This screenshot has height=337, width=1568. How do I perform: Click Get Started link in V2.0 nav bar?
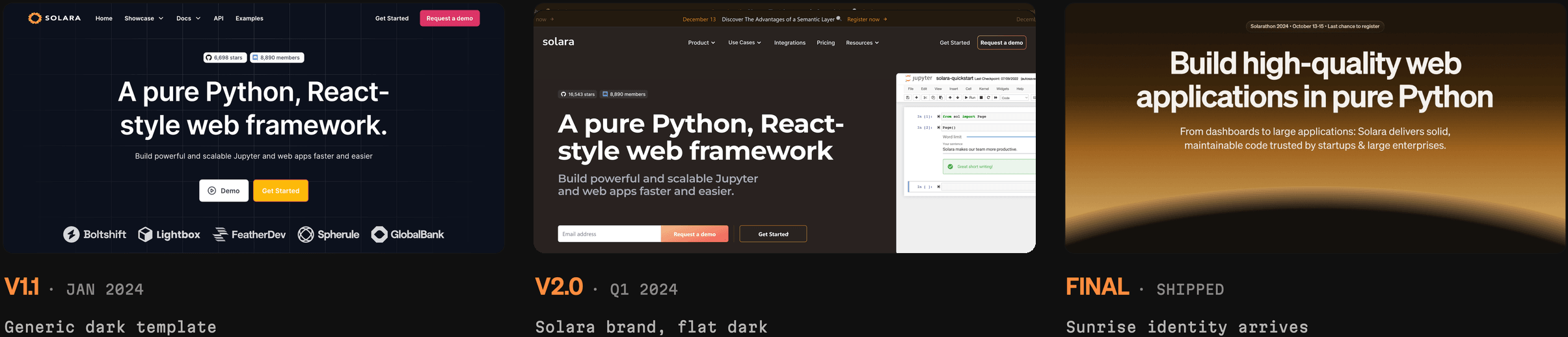[954, 42]
